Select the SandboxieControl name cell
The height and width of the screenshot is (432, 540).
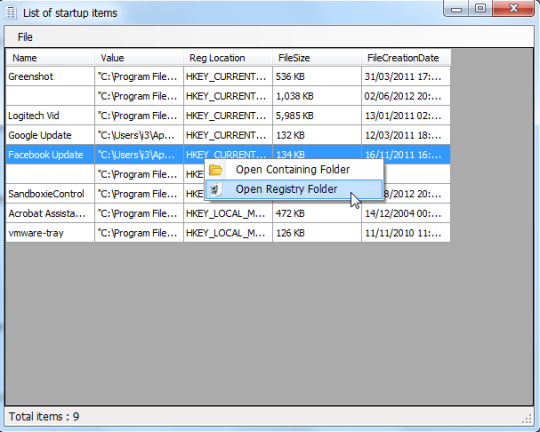click(50, 194)
